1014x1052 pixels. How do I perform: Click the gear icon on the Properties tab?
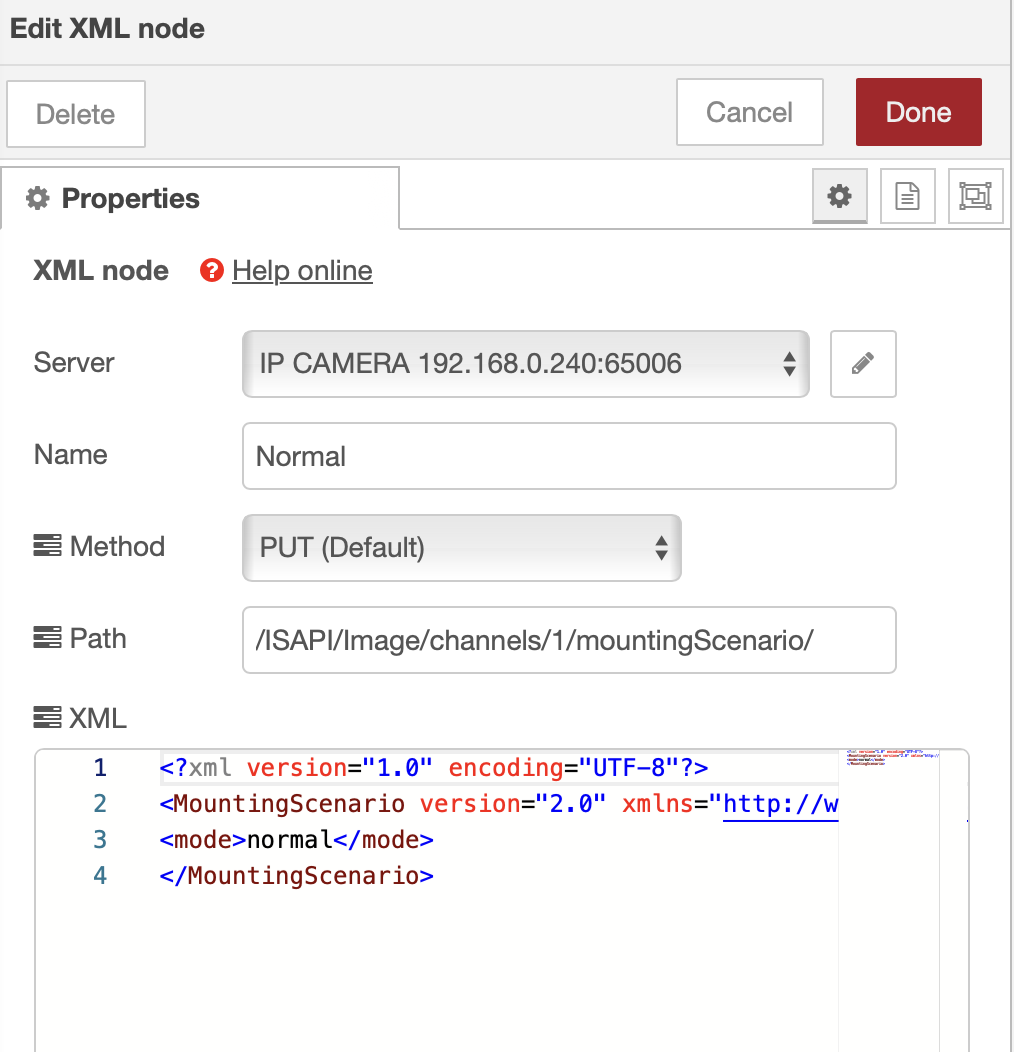click(x=37, y=197)
